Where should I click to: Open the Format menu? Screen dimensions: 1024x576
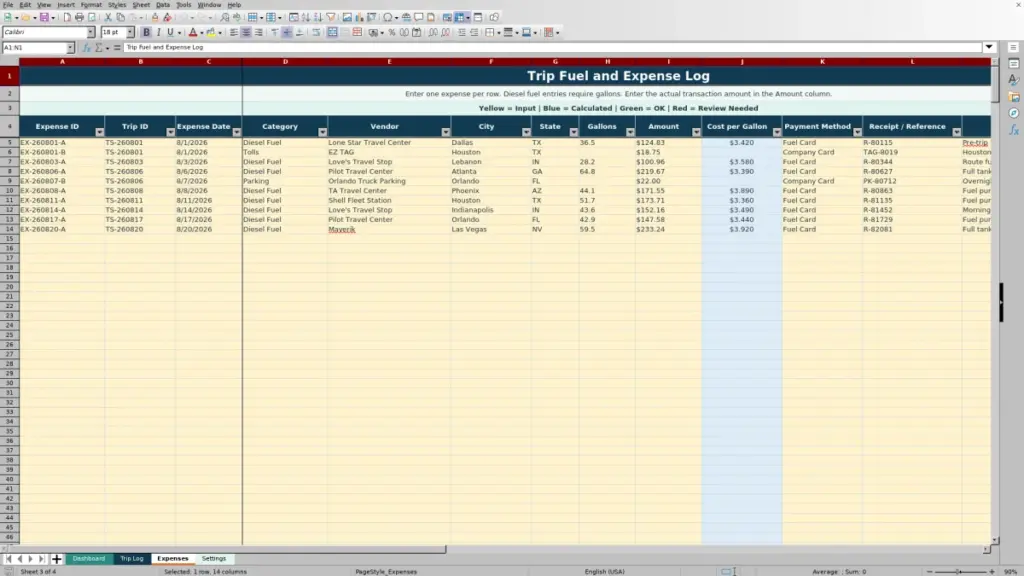pyautogui.click(x=91, y=5)
